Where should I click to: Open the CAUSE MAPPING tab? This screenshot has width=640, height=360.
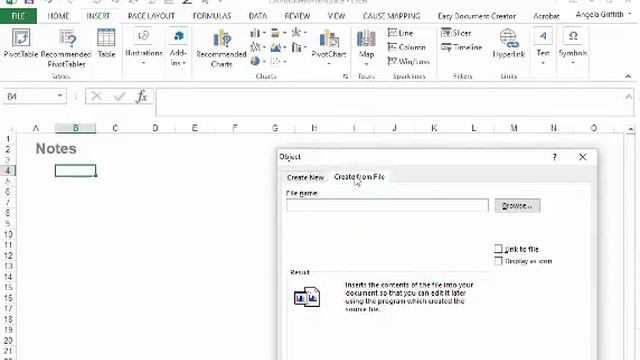tap(391, 16)
